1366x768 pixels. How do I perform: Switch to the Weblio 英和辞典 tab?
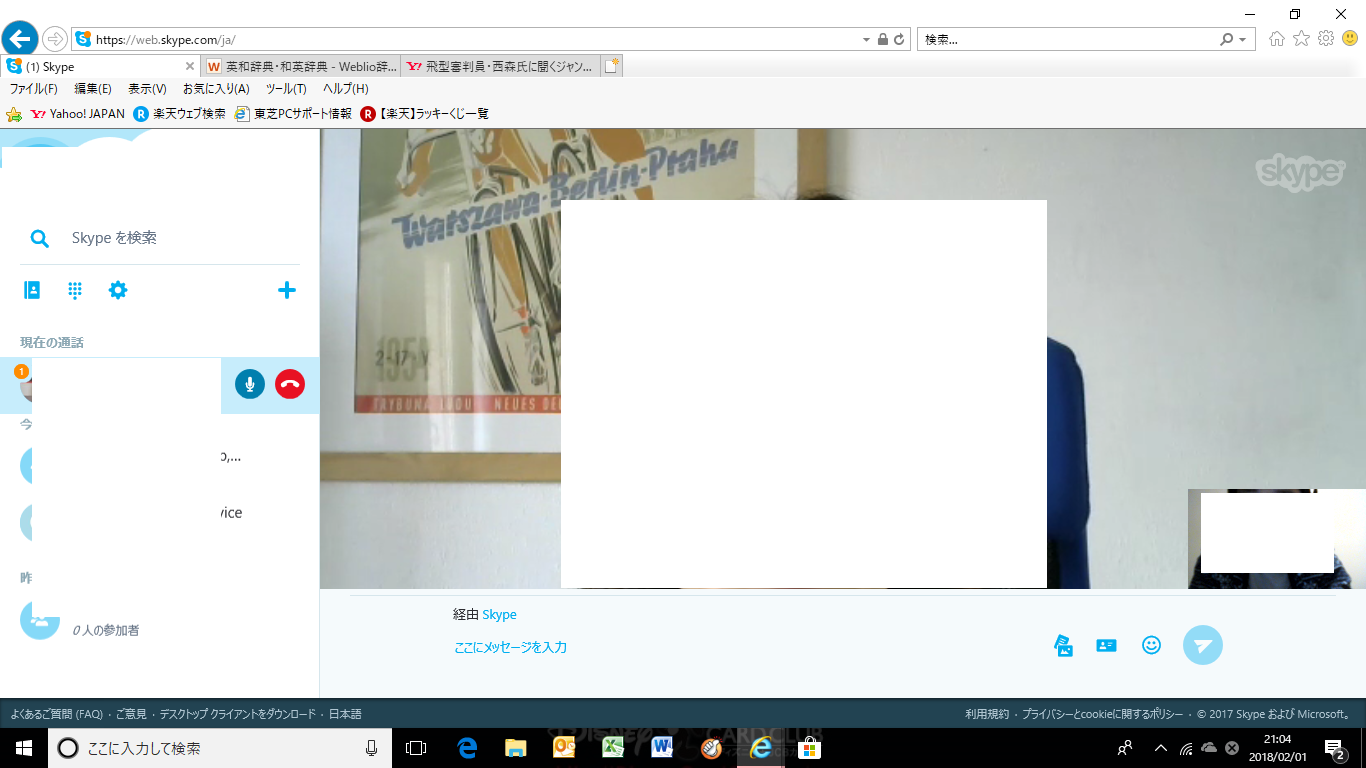click(301, 67)
